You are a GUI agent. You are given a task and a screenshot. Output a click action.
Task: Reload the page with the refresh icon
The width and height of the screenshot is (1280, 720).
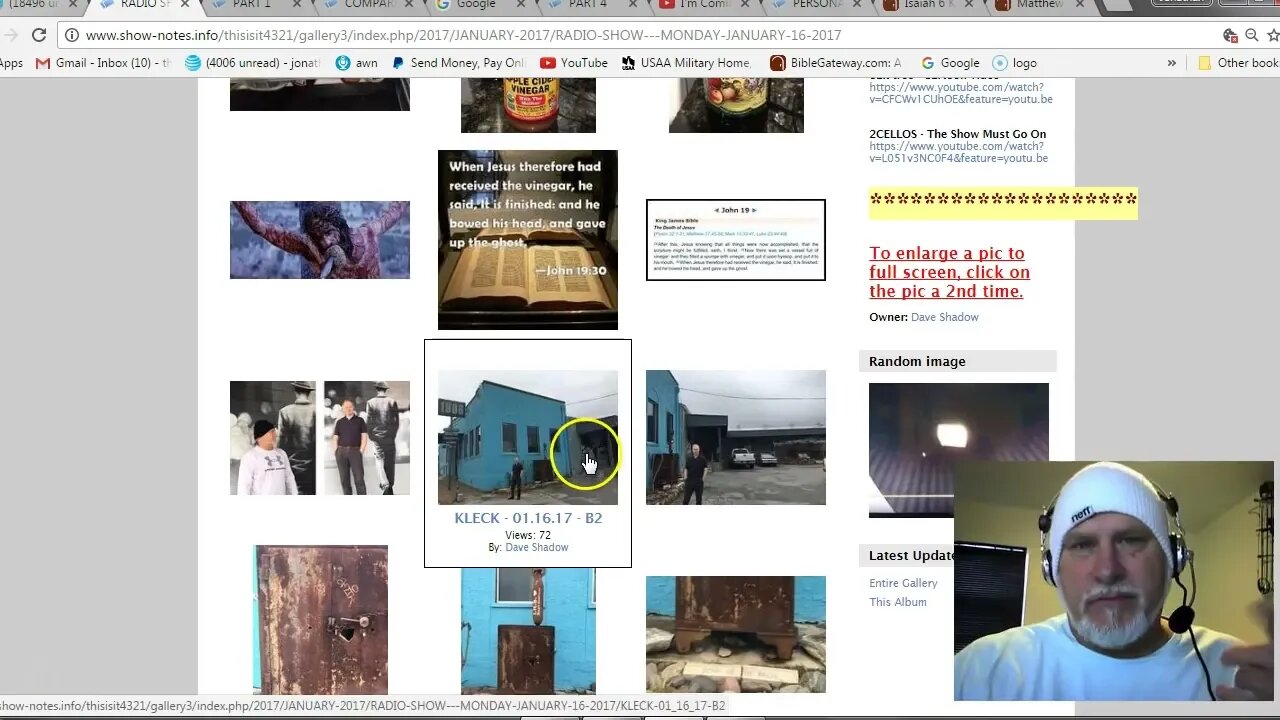coord(39,35)
